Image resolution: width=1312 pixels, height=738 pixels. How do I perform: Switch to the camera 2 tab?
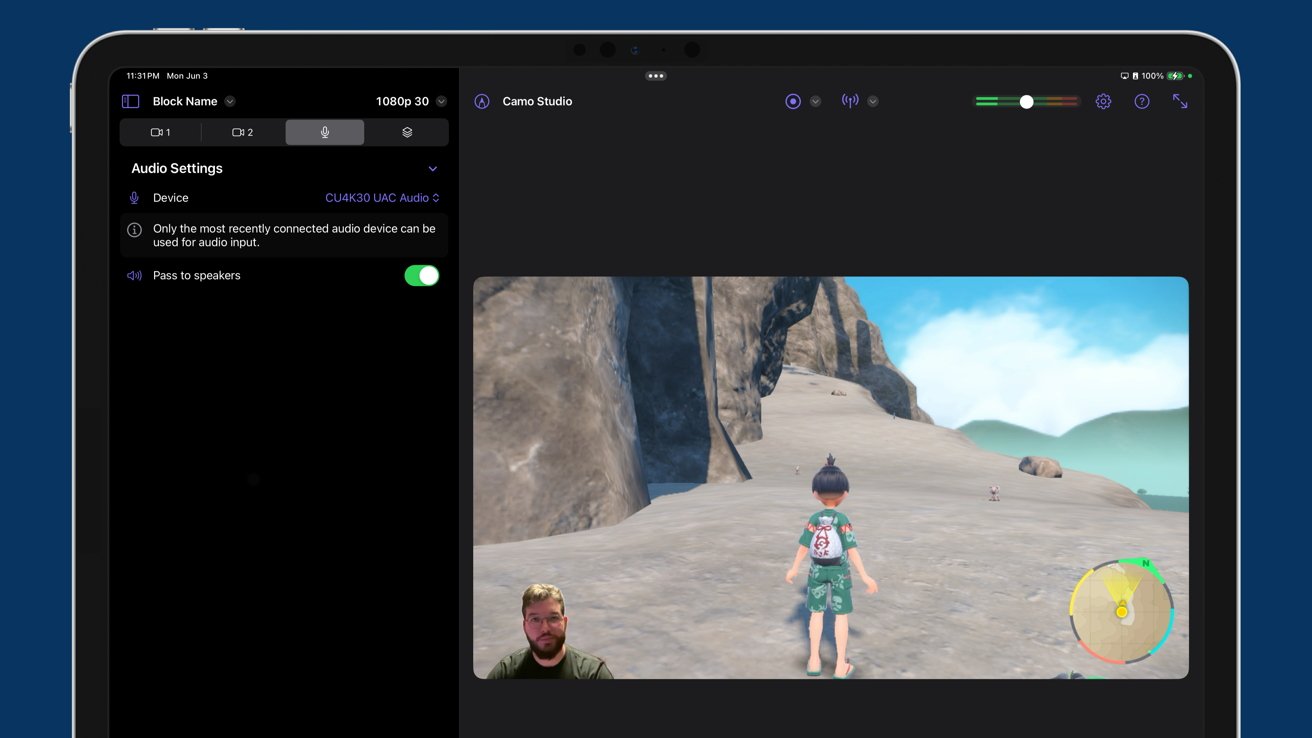tap(243, 132)
